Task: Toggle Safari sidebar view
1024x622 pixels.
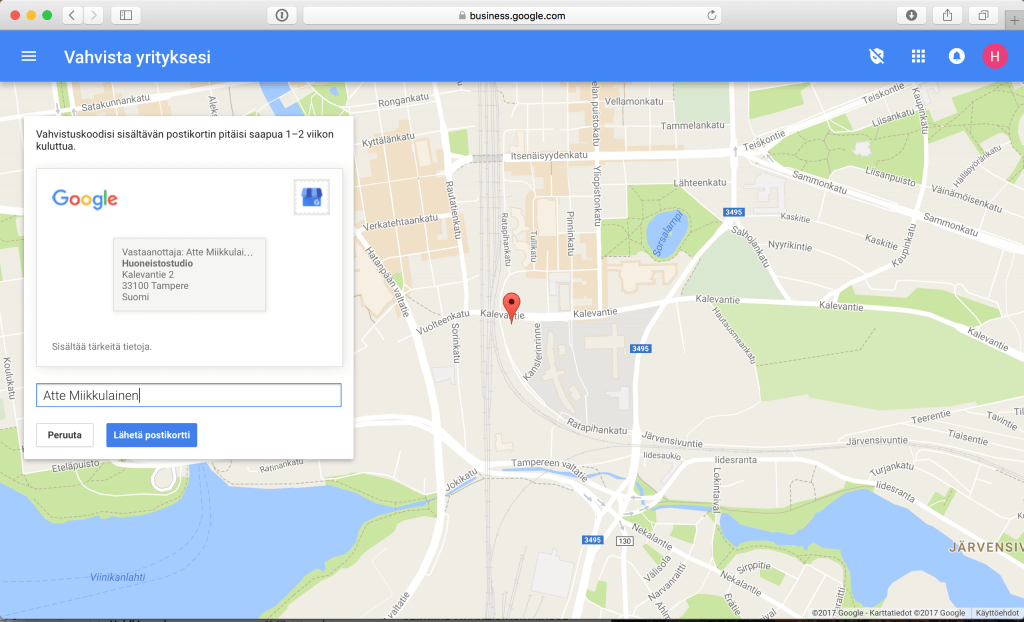Action: point(126,15)
